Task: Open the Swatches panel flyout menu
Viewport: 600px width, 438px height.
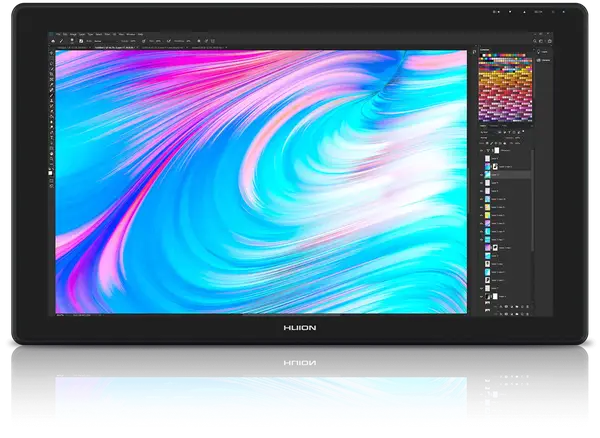Action: (532, 50)
